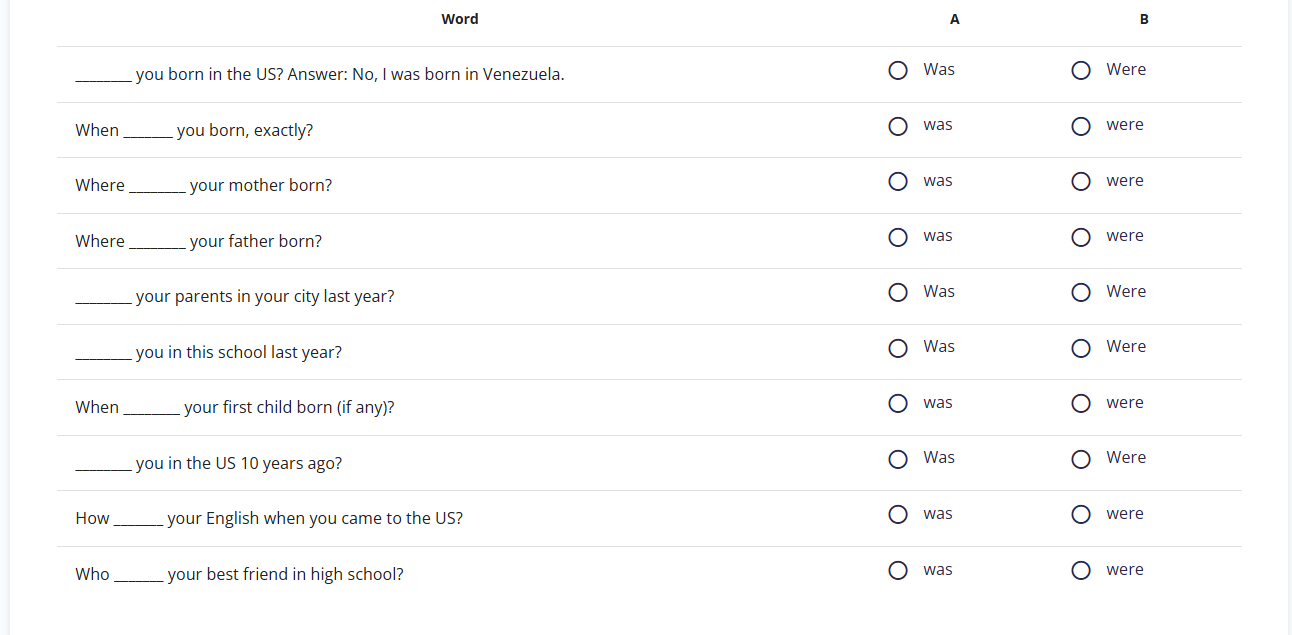Mark 'was' for 'your best friend in high school?'
Image resolution: width=1292 pixels, height=635 pixels.
(x=898, y=570)
